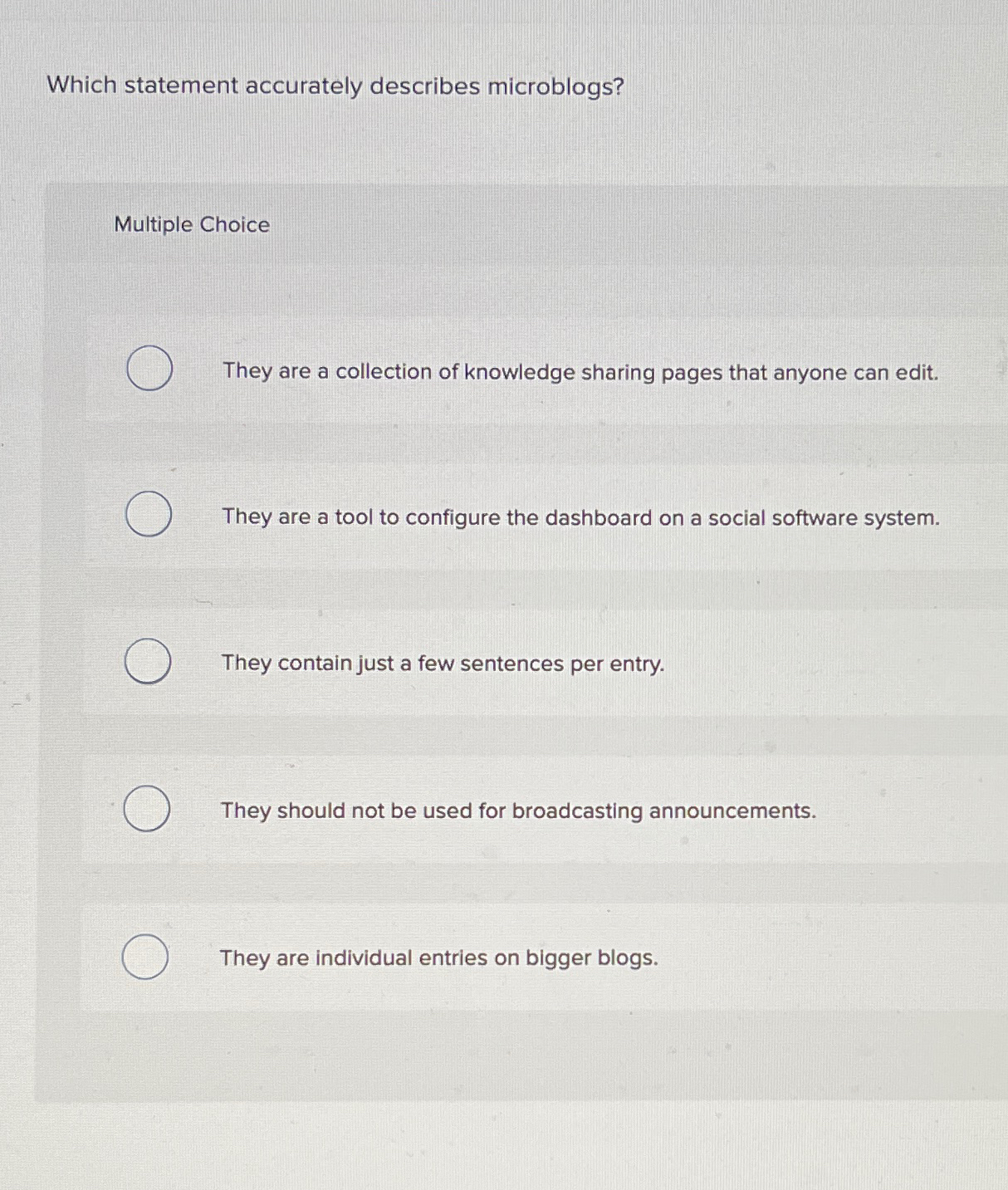Click the question text about microblogs
Screen dimensions: 1008x1190
[335, 86]
